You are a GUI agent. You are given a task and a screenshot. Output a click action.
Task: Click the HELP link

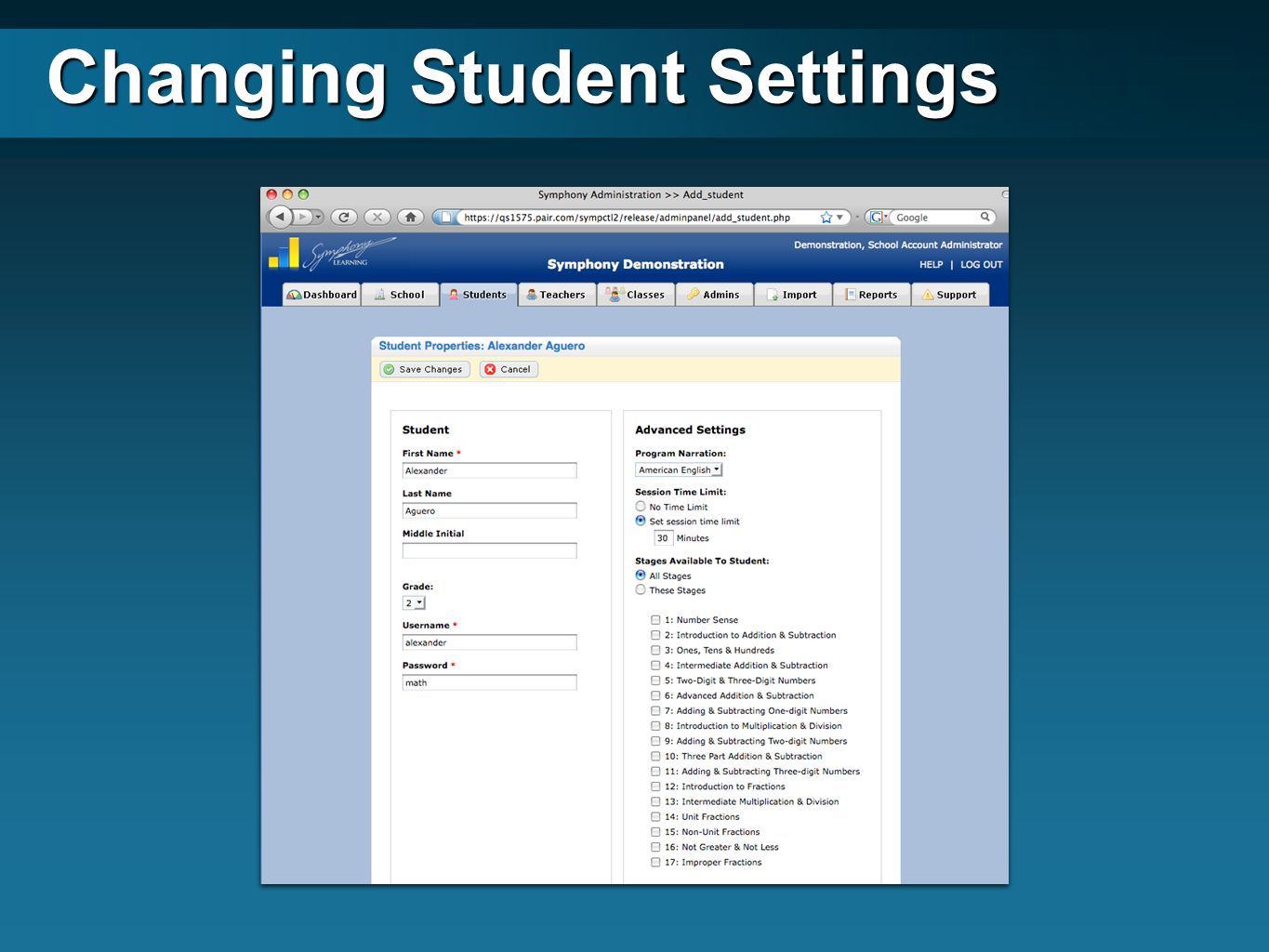[931, 265]
